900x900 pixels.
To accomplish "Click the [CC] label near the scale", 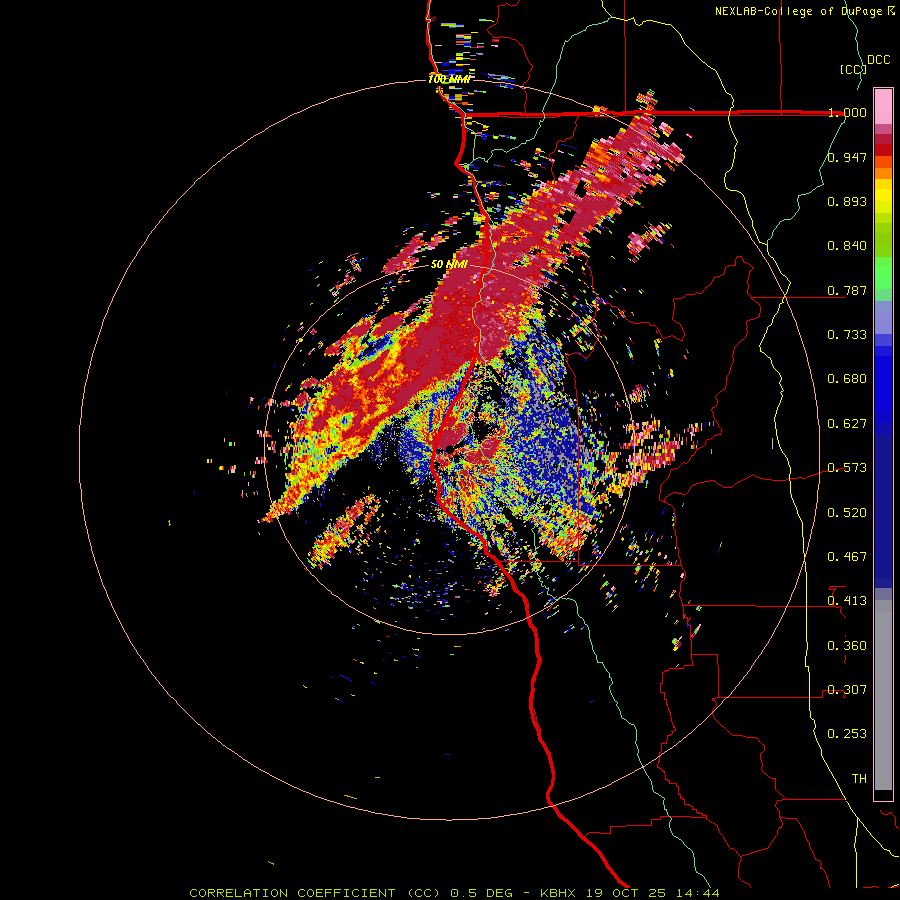I will pos(853,69).
